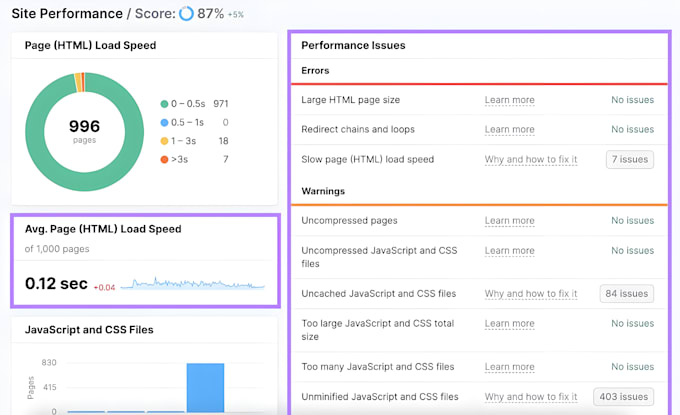
Task: Click the tall blue bar in the chart
Action: coord(206,388)
